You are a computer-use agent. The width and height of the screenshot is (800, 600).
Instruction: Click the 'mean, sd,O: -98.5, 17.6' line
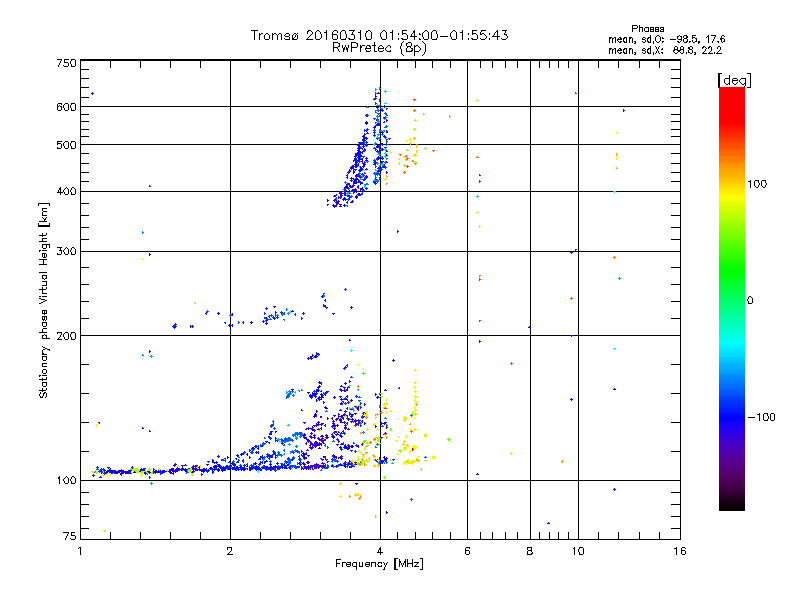click(x=666, y=39)
